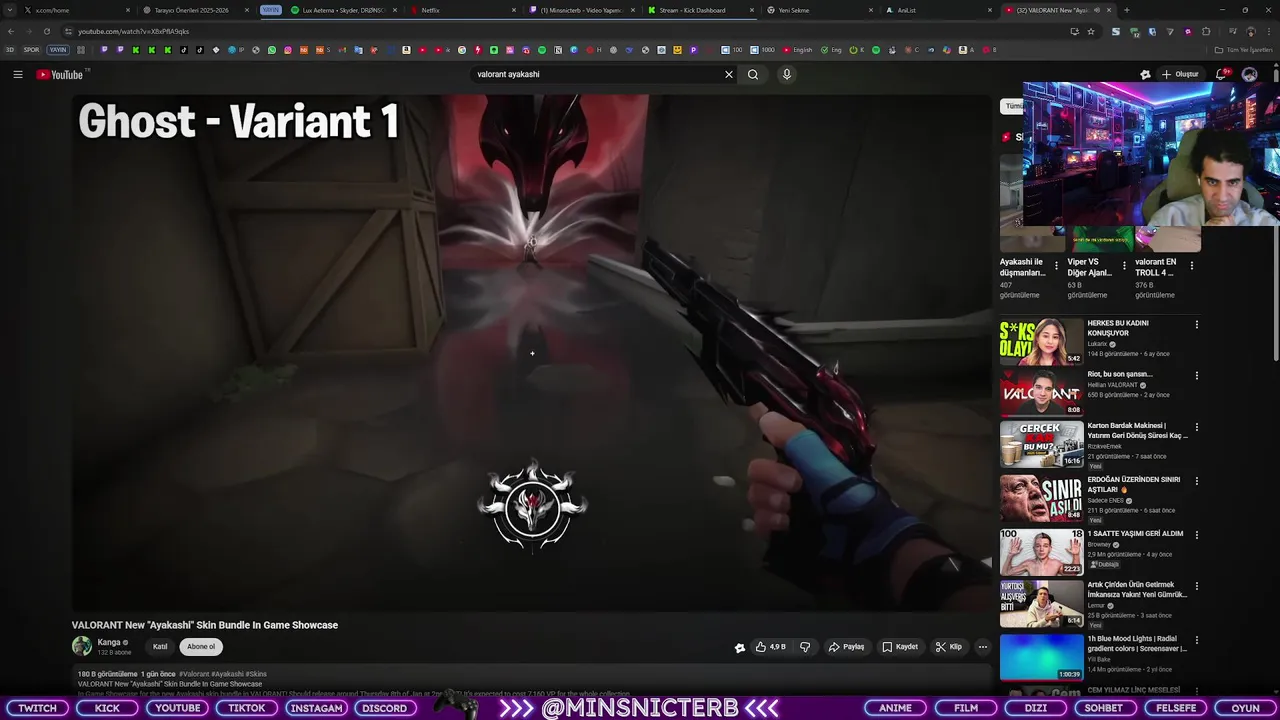Start voice search with the microphone
Screen dimensions: 1280x720
pos(787,74)
